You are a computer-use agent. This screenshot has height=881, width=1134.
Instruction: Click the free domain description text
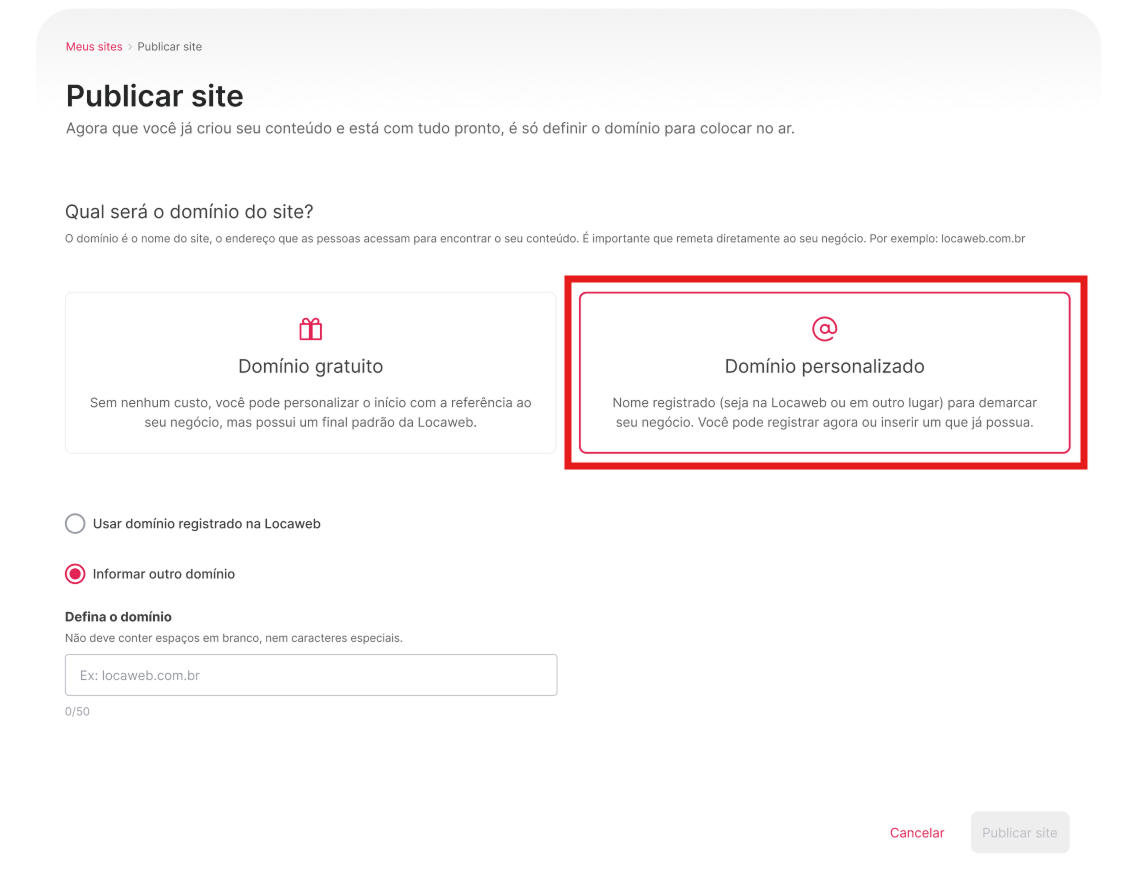click(310, 413)
